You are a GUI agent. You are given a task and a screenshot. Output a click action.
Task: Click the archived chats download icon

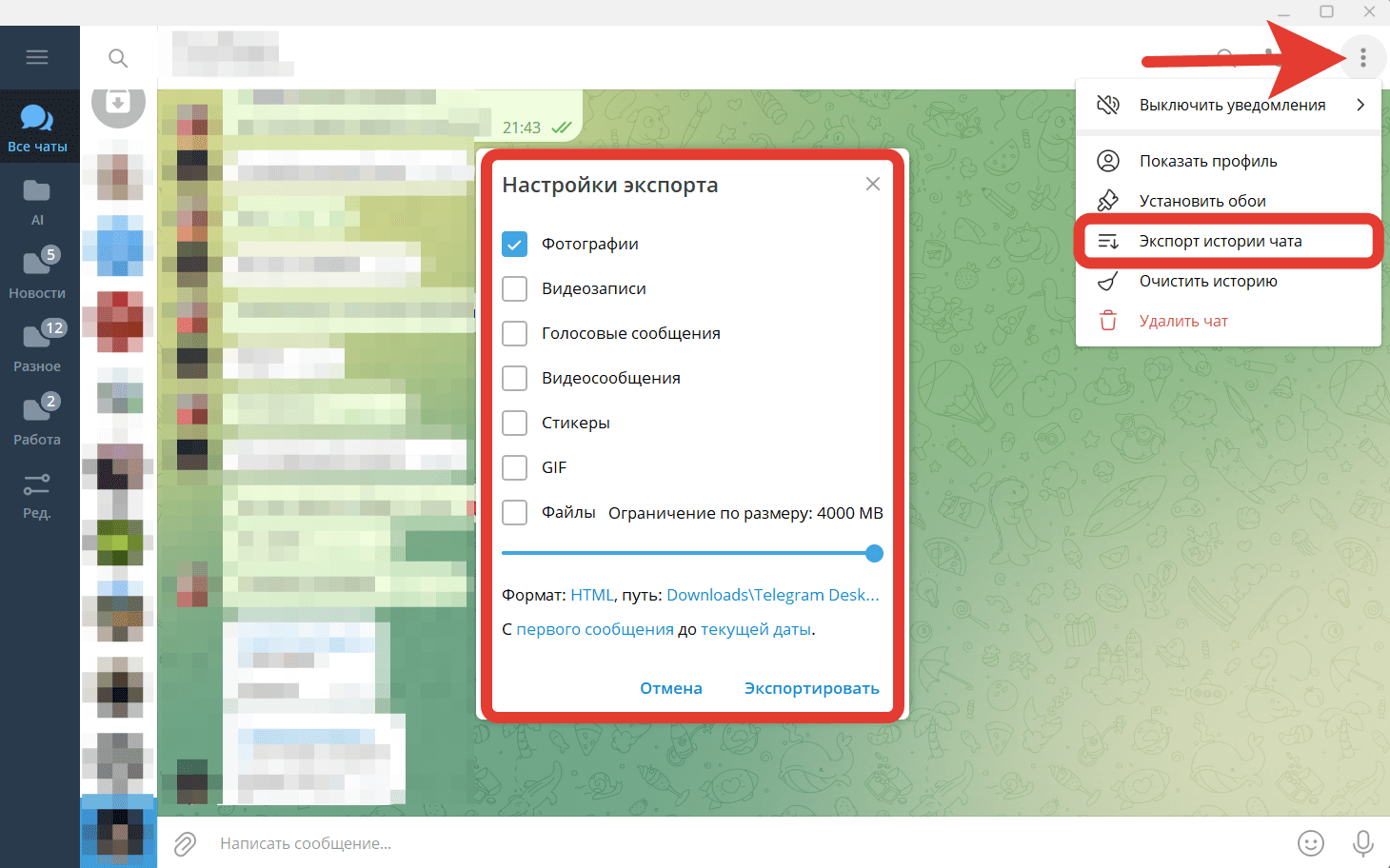click(118, 102)
